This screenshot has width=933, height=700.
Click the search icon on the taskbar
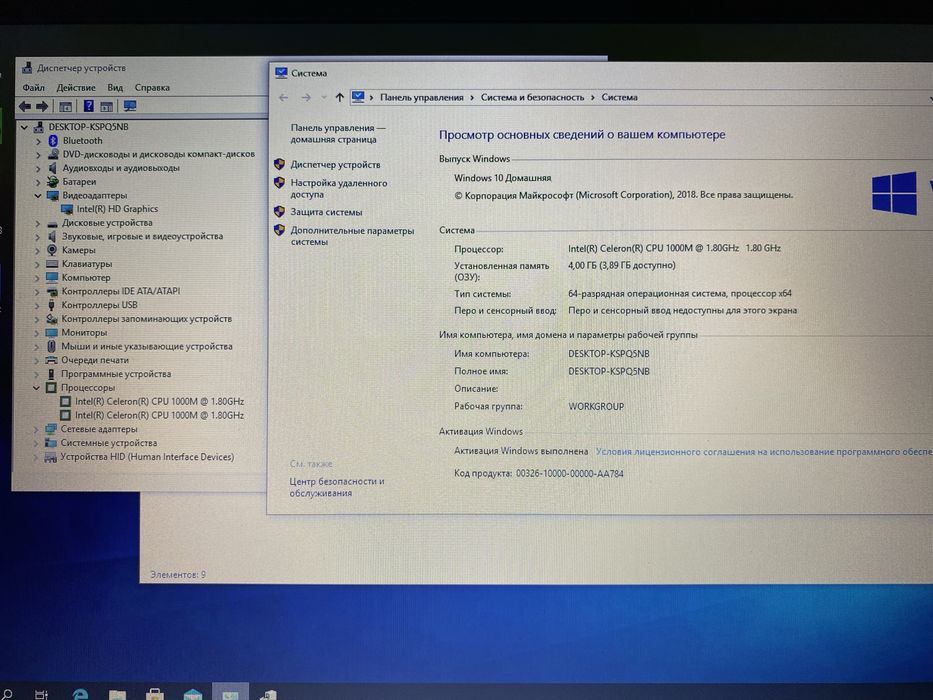tap(7, 694)
